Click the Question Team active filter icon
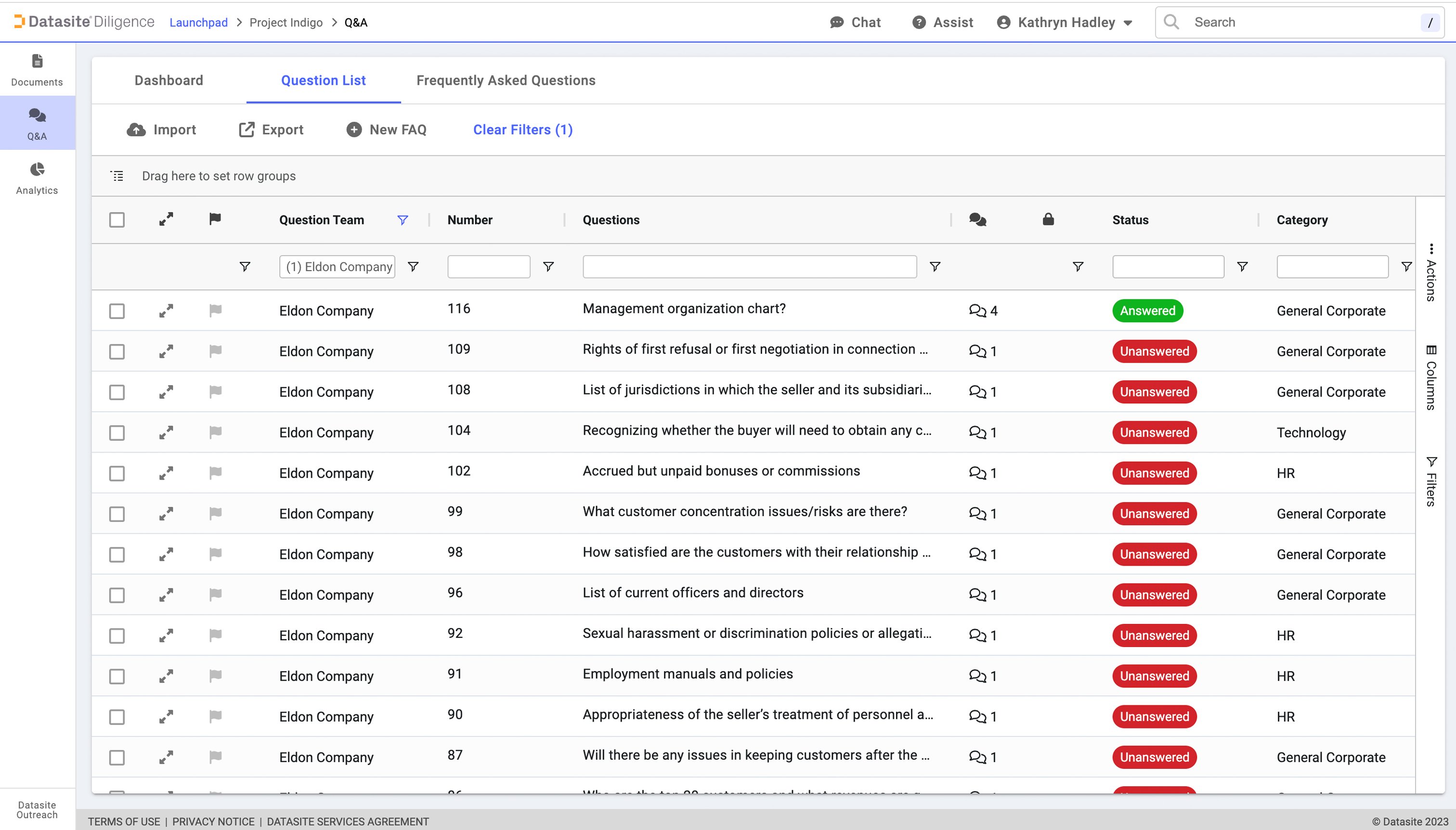The height and width of the screenshot is (830, 1456). [x=403, y=220]
